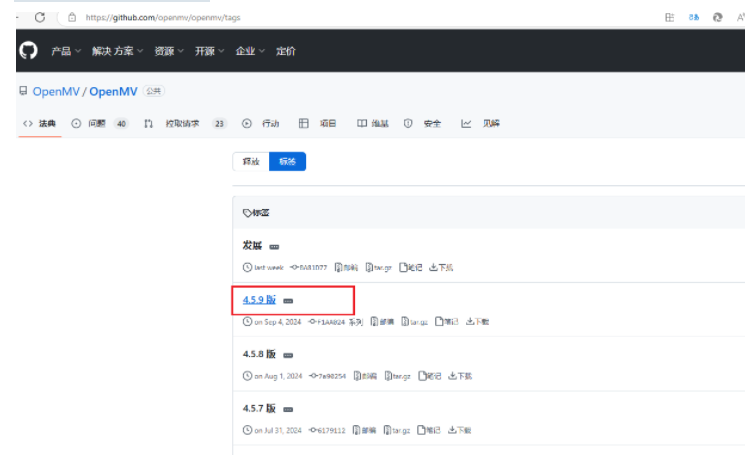Switch to the 维基 (Wiki) tab

tap(373, 124)
